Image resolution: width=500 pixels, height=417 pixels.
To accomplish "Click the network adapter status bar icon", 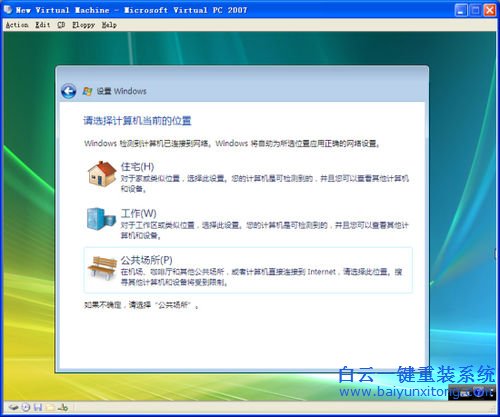I will (63, 407).
